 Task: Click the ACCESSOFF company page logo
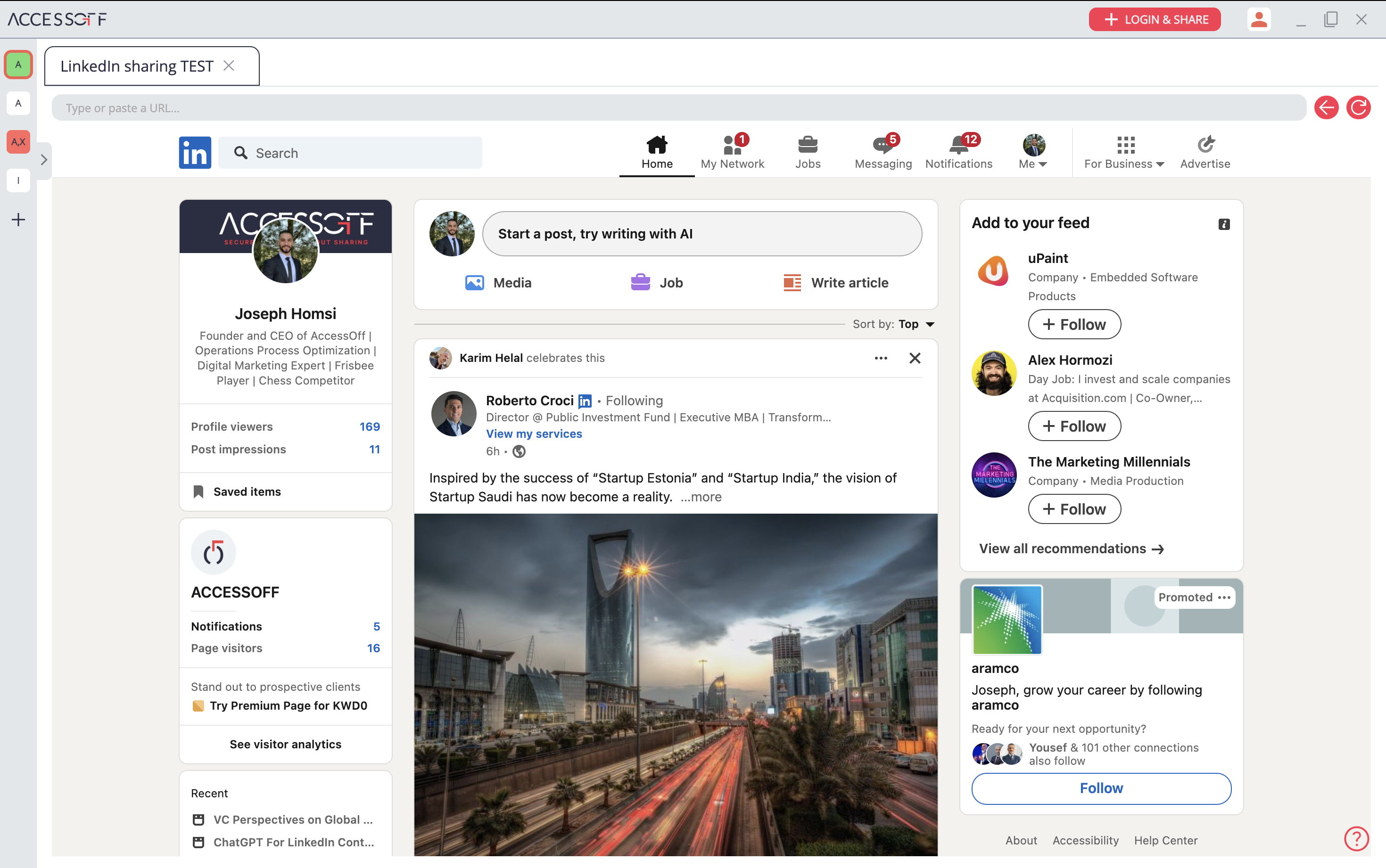(x=214, y=552)
